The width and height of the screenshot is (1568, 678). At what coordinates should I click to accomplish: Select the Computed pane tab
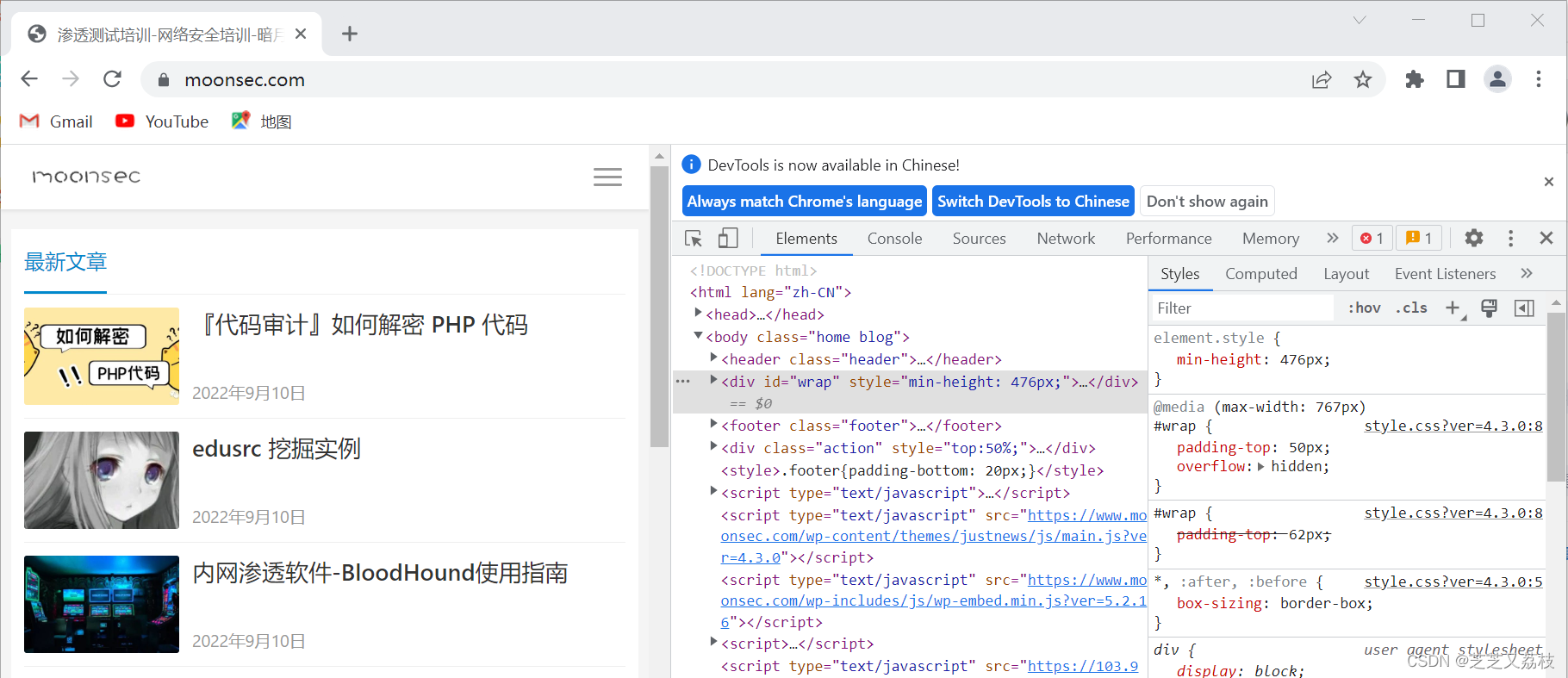pos(1260,274)
